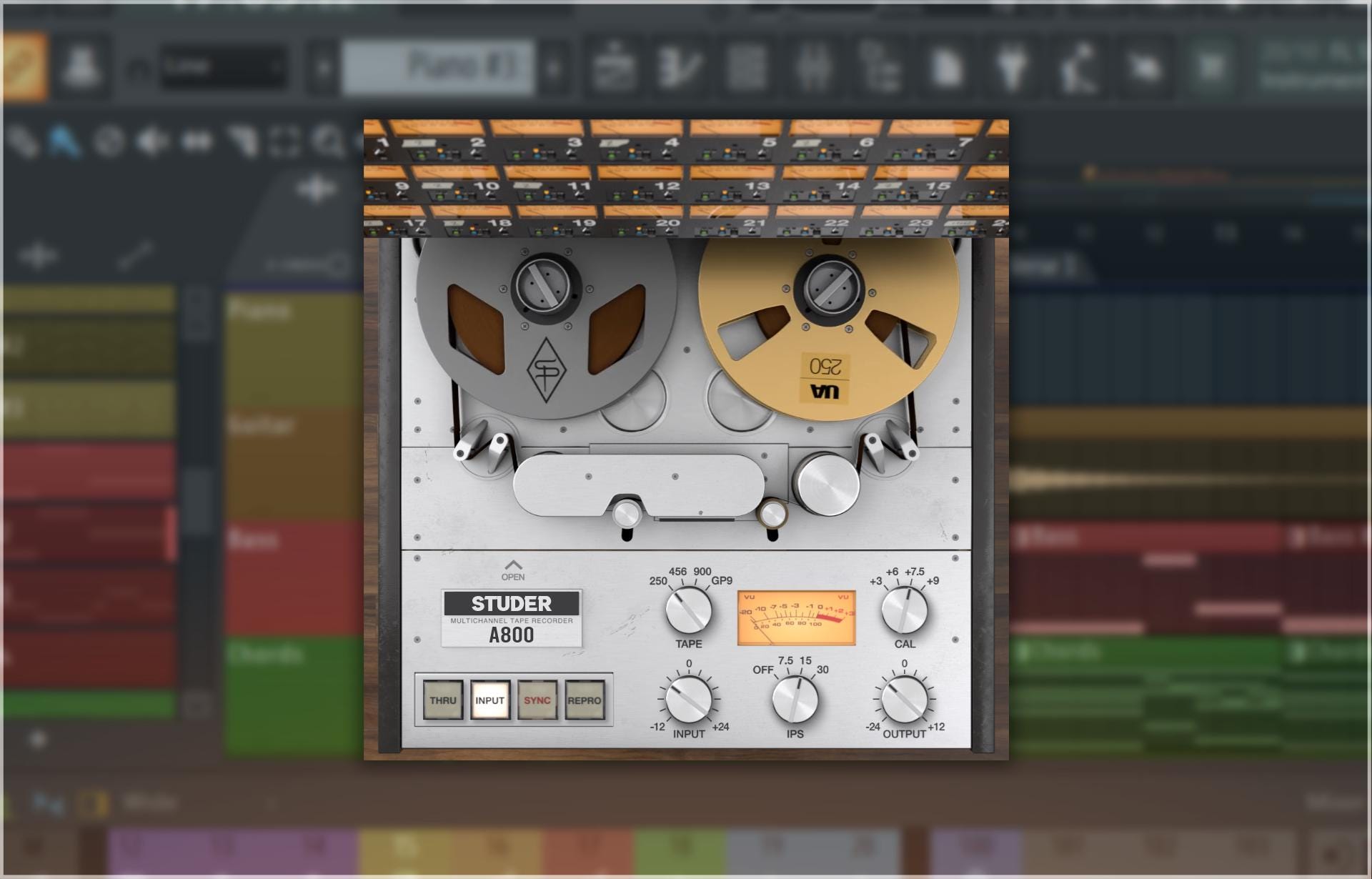
Task: Set tape type to 456 label
Action: [677, 572]
